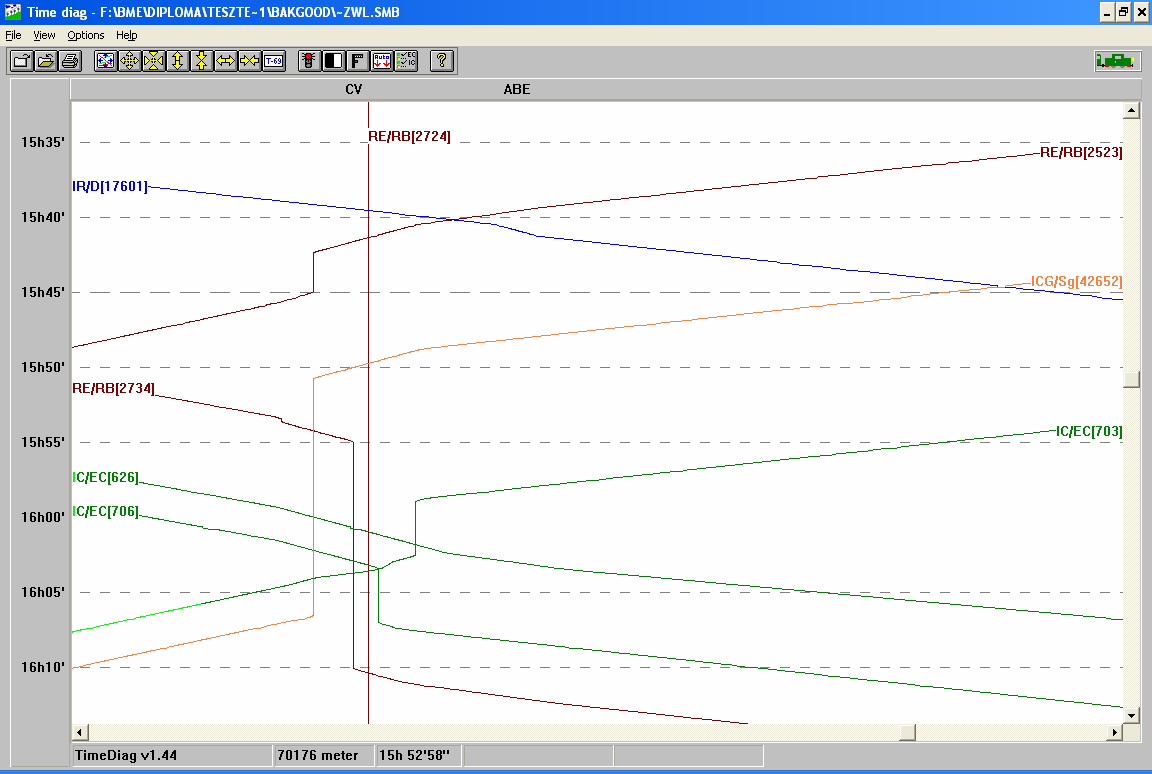Click the T-69 toolbar icon
The width and height of the screenshot is (1152, 774).
pyautogui.click(x=274, y=61)
